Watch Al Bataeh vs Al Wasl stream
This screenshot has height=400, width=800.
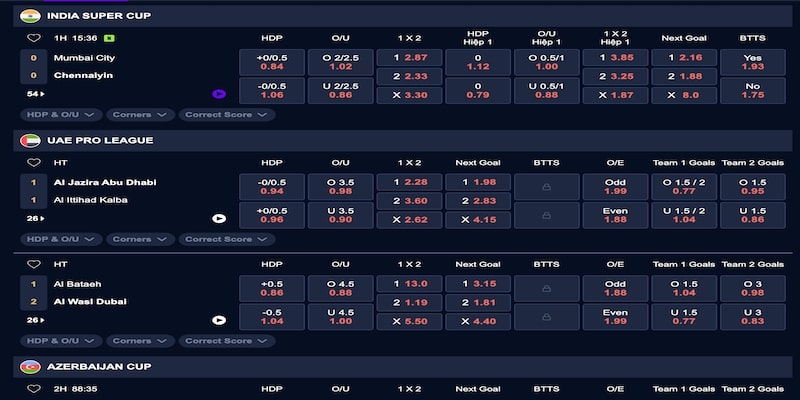[x=219, y=320]
